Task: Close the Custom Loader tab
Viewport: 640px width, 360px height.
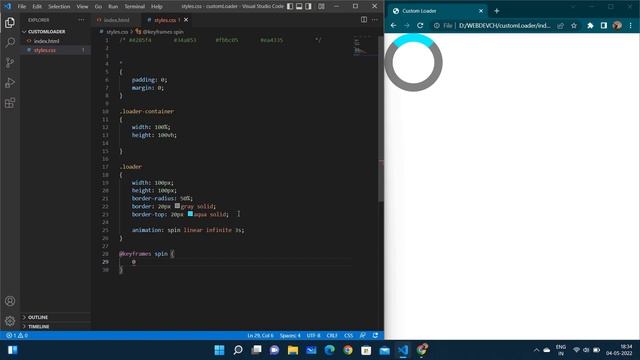Action: 481,11
